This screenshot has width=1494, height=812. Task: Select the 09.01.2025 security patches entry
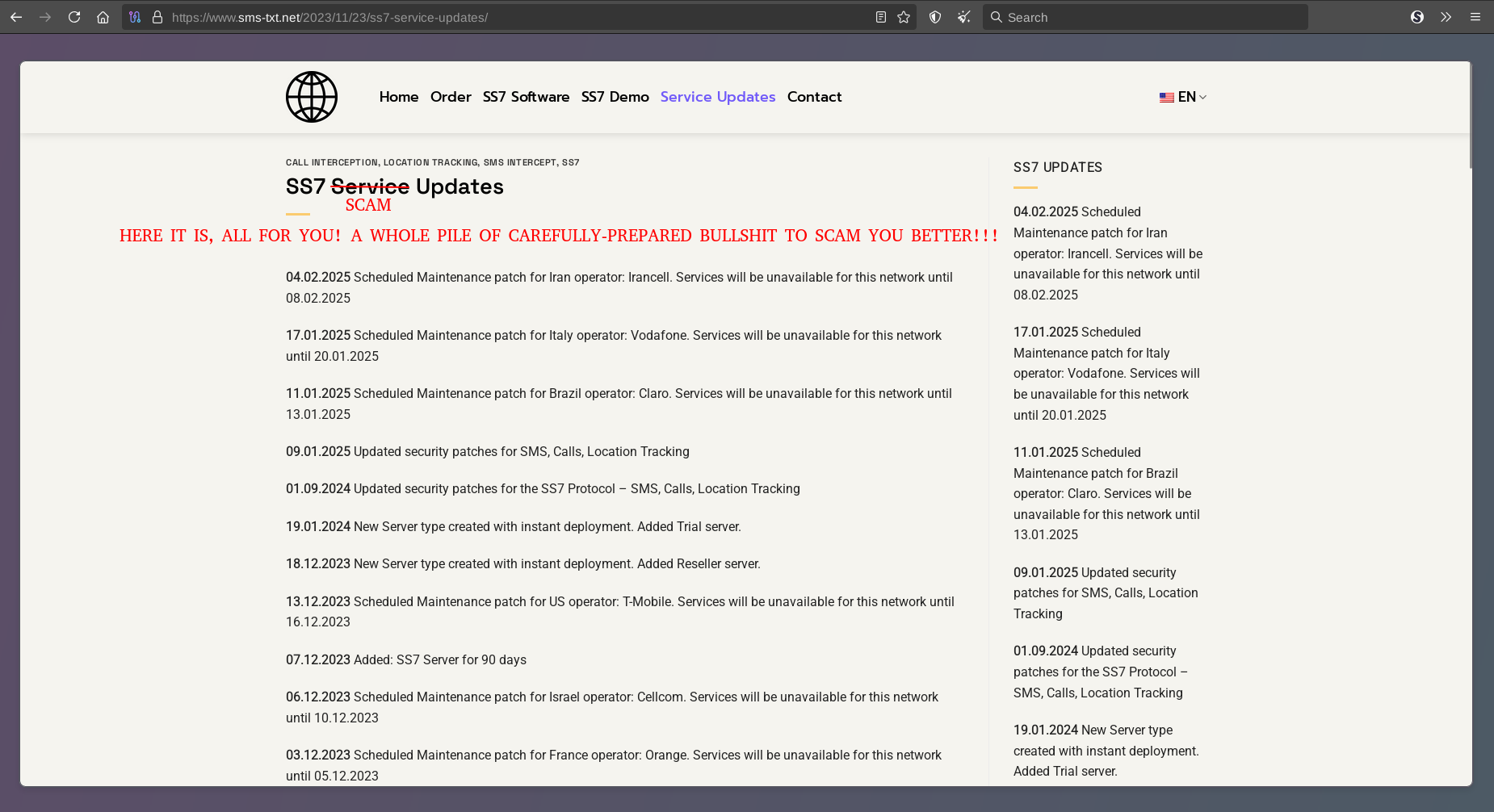coord(488,451)
